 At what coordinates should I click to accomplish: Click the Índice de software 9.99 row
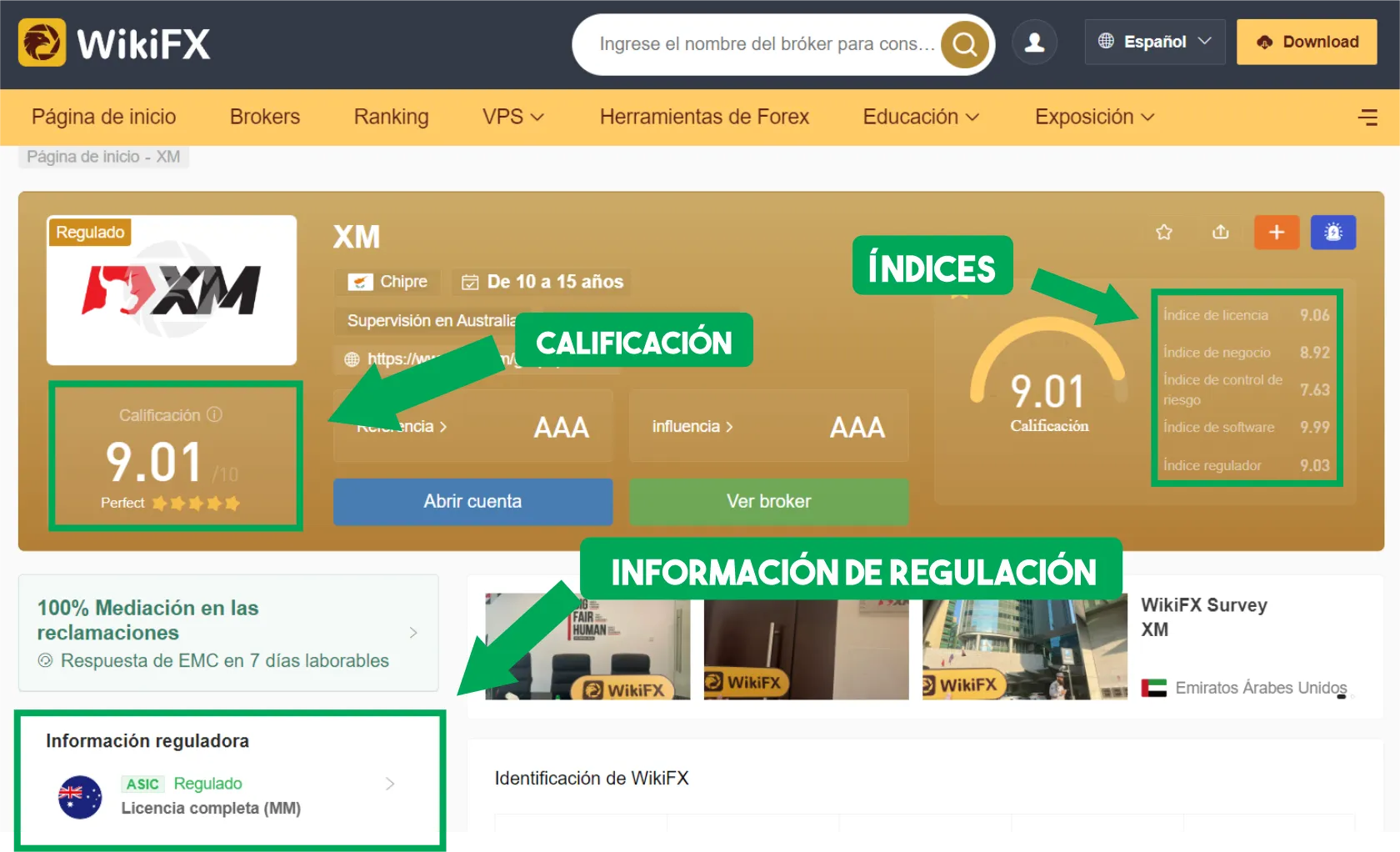(x=1247, y=427)
